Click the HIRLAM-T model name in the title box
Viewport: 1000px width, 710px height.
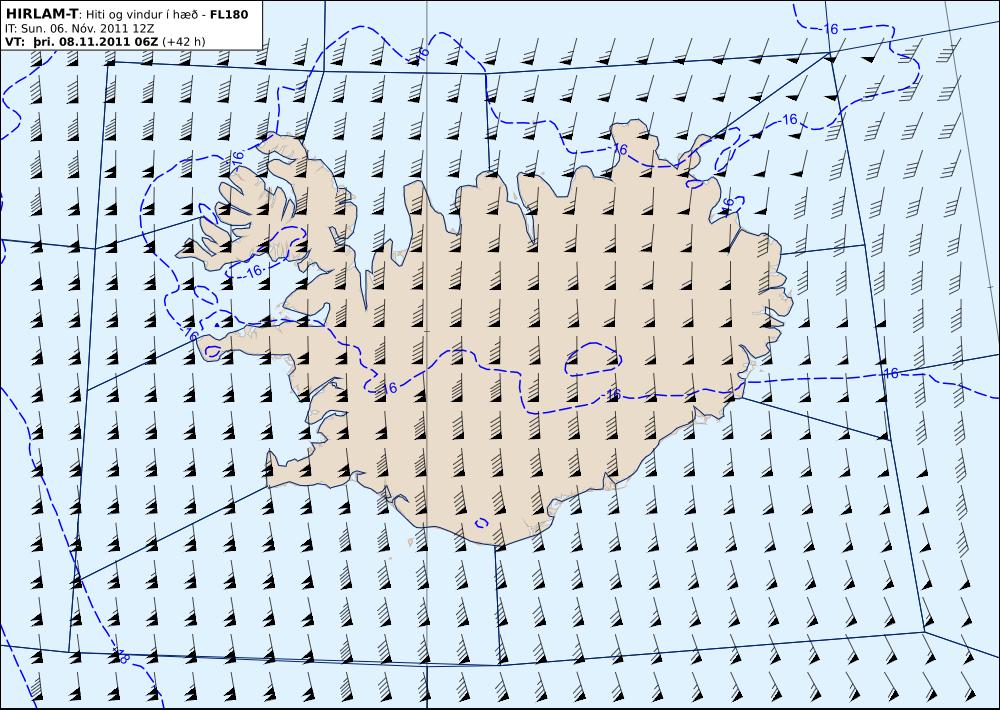click(43, 14)
